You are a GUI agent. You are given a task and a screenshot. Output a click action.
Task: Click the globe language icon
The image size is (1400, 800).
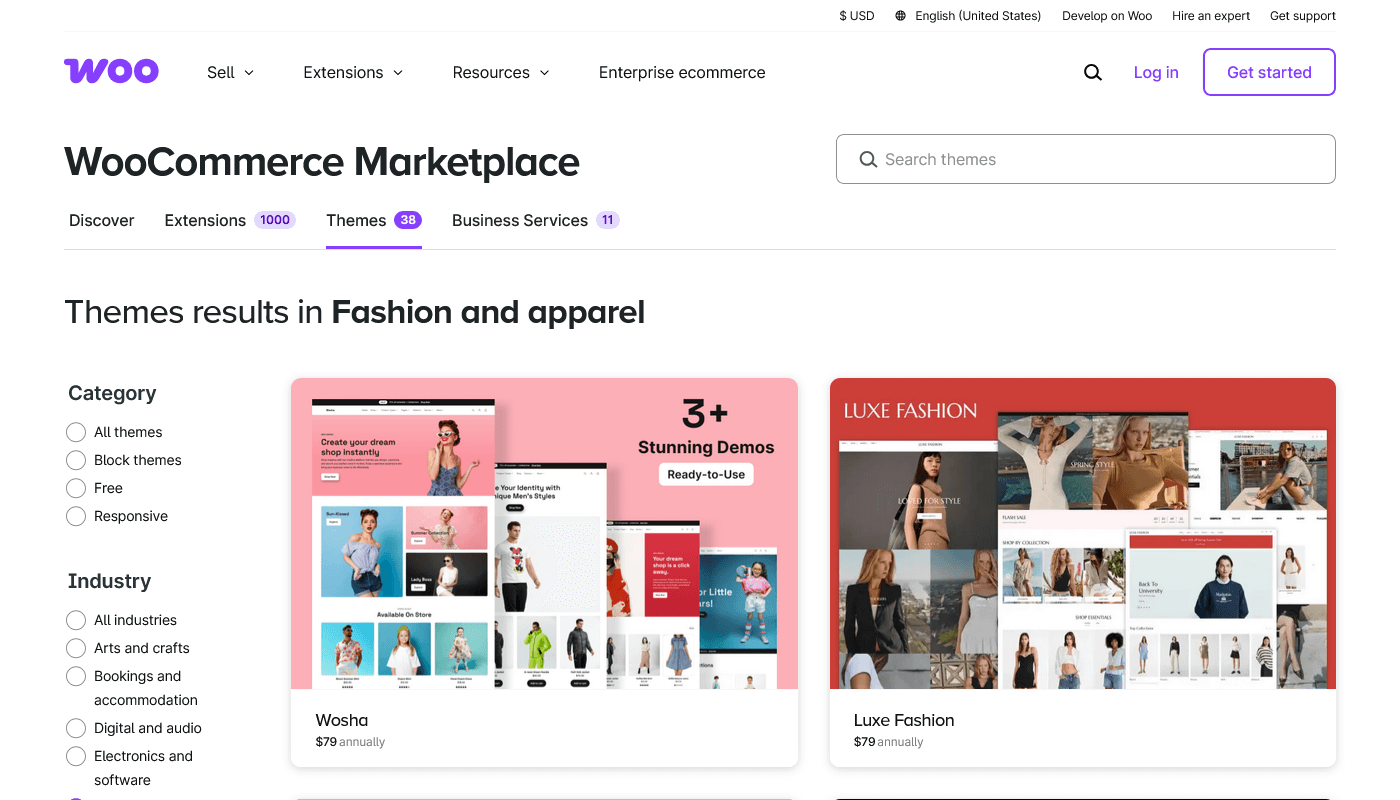(x=901, y=16)
